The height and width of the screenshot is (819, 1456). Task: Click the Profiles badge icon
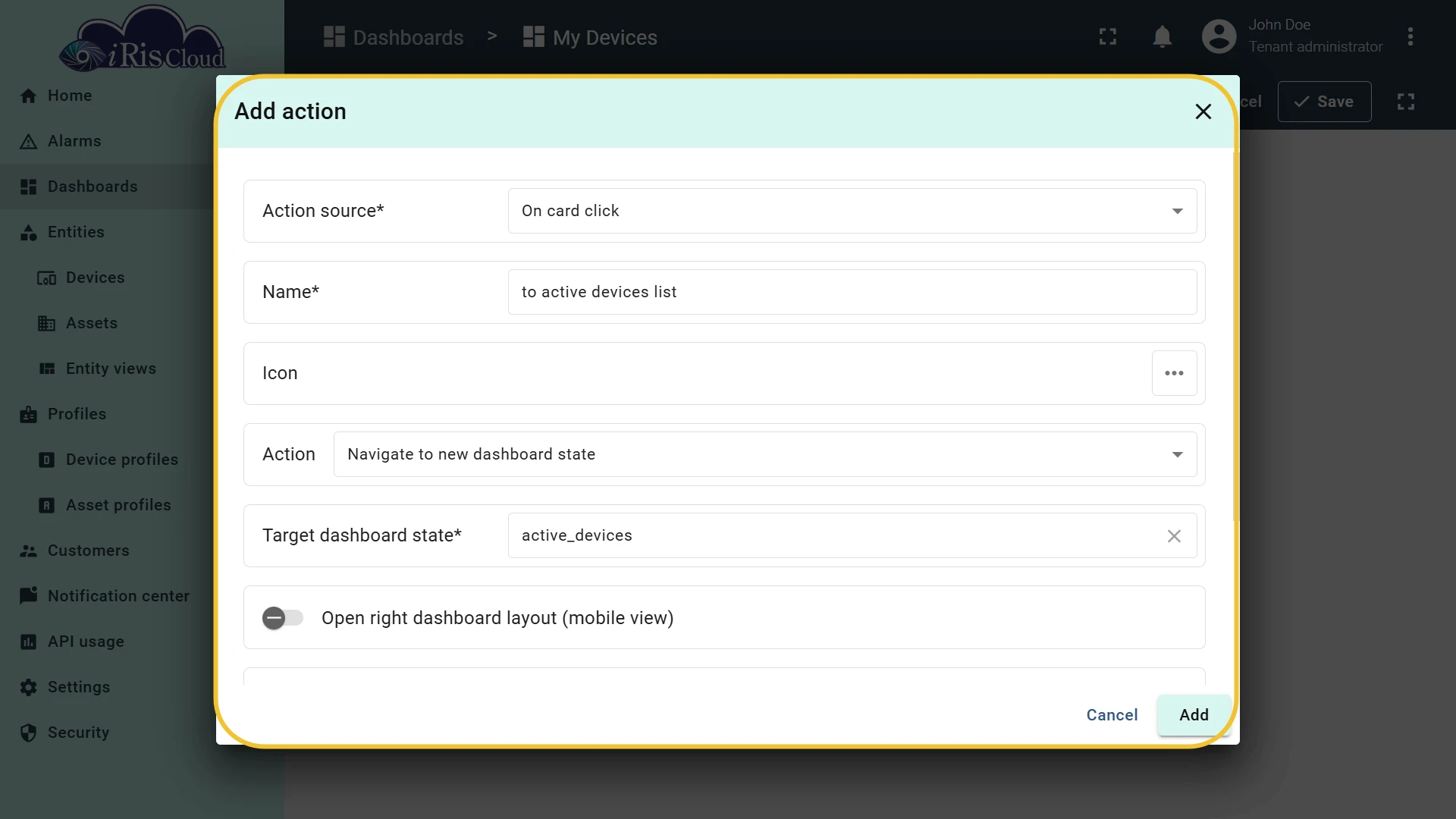[28, 415]
